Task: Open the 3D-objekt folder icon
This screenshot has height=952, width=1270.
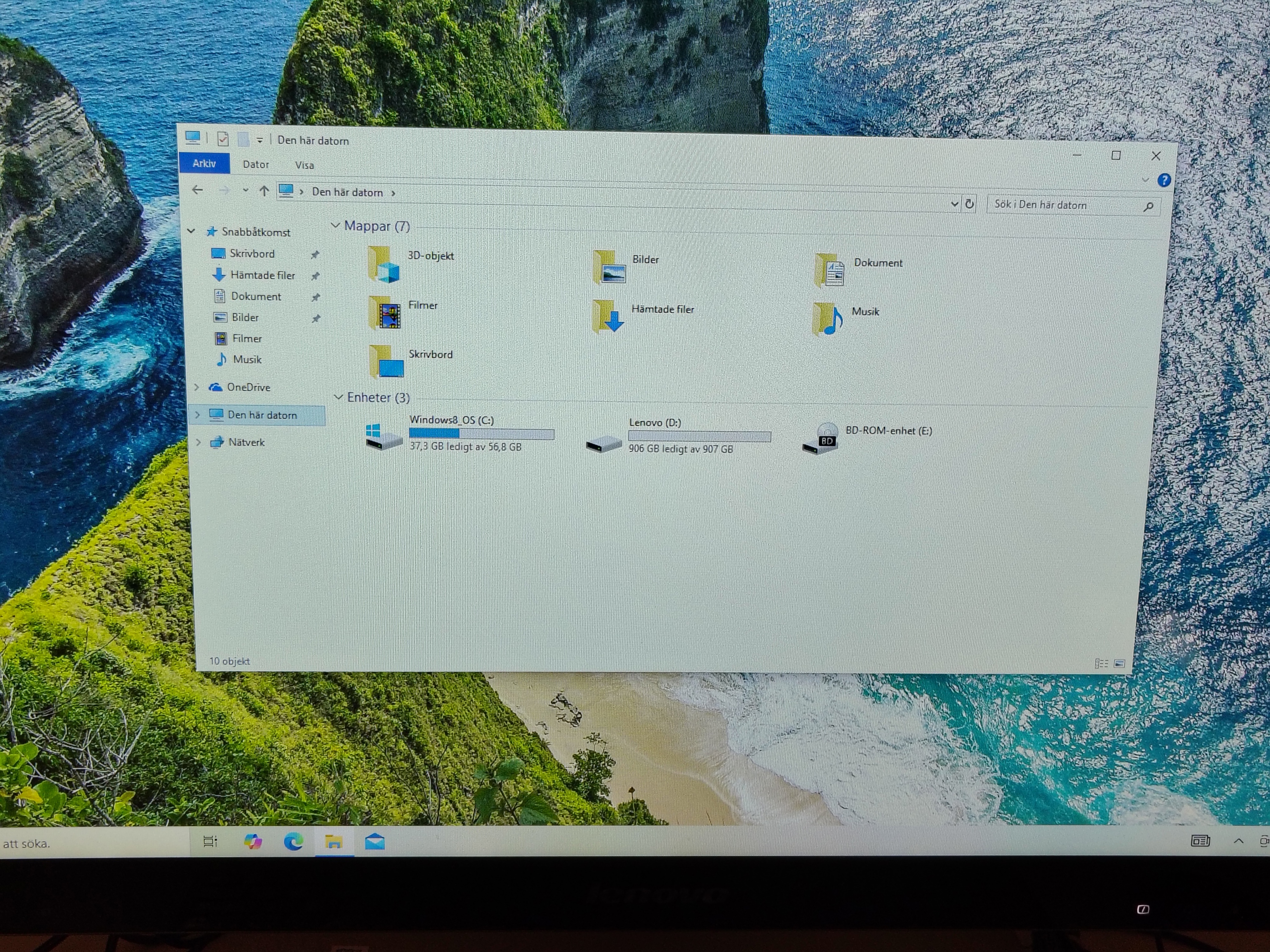Action: point(384,265)
